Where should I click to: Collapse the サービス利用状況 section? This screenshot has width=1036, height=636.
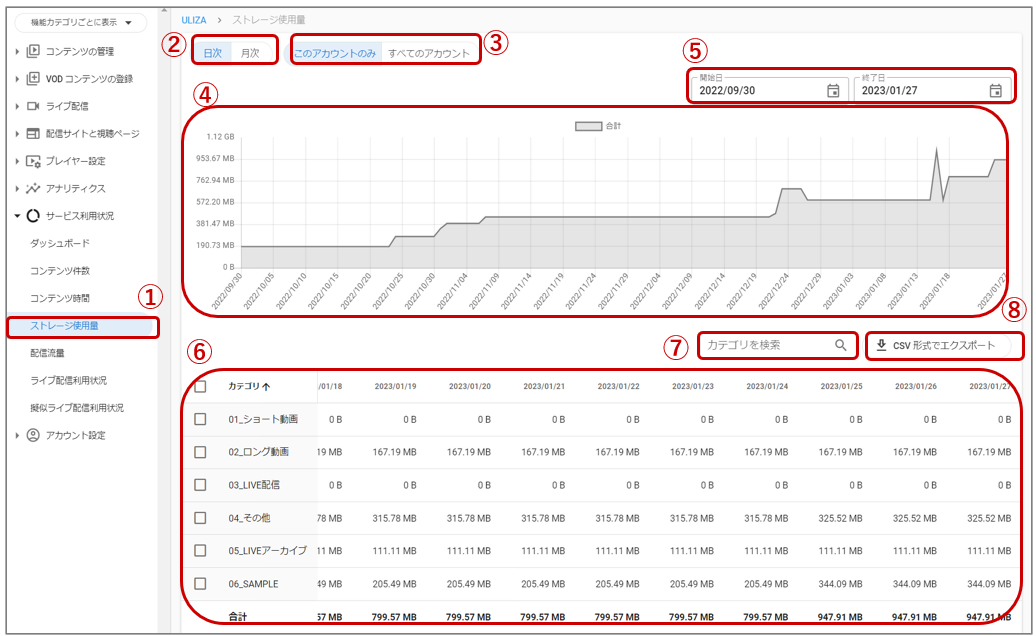coord(17,216)
